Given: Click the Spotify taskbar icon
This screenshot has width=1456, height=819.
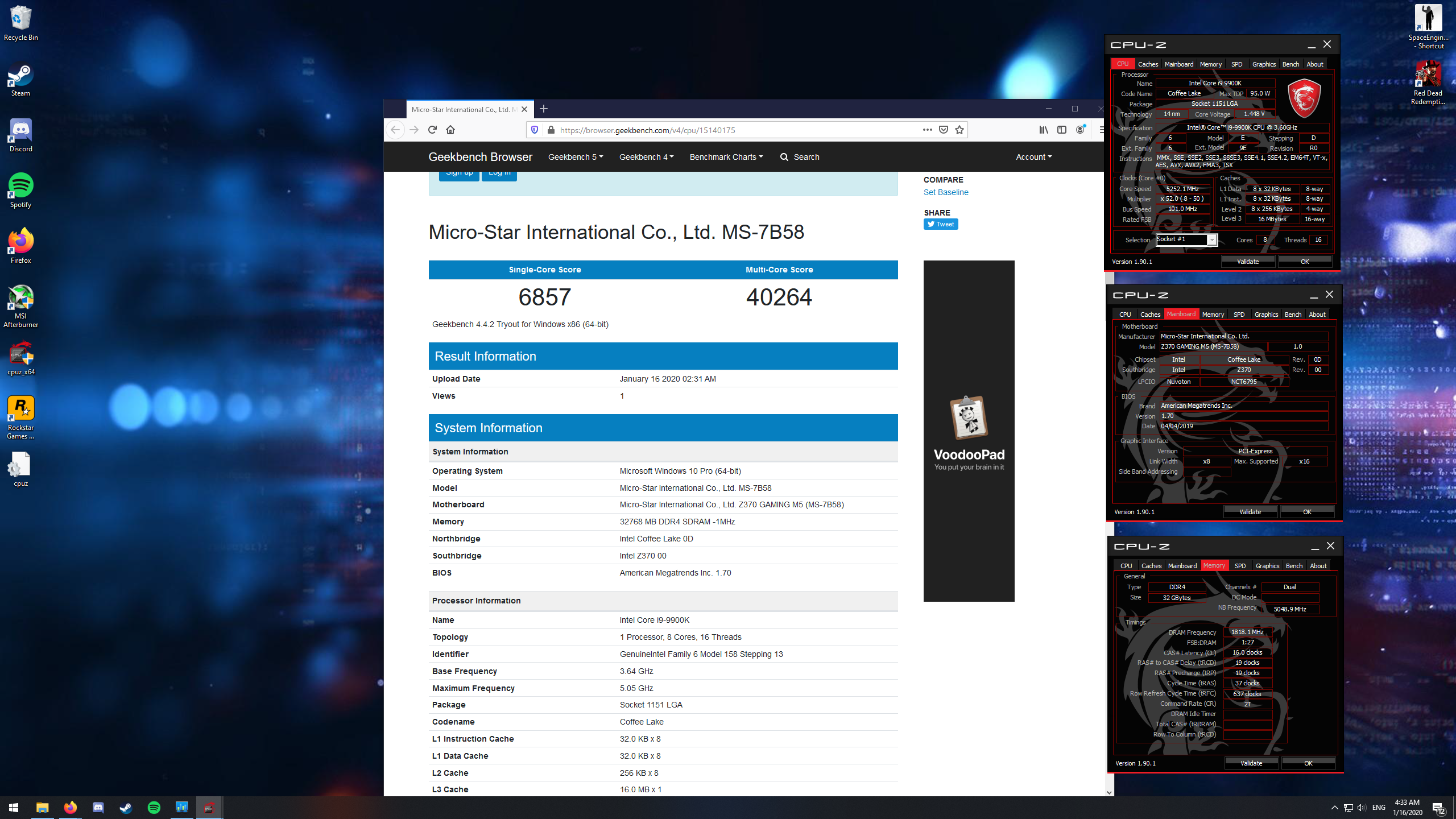Looking at the screenshot, I should (x=154, y=808).
